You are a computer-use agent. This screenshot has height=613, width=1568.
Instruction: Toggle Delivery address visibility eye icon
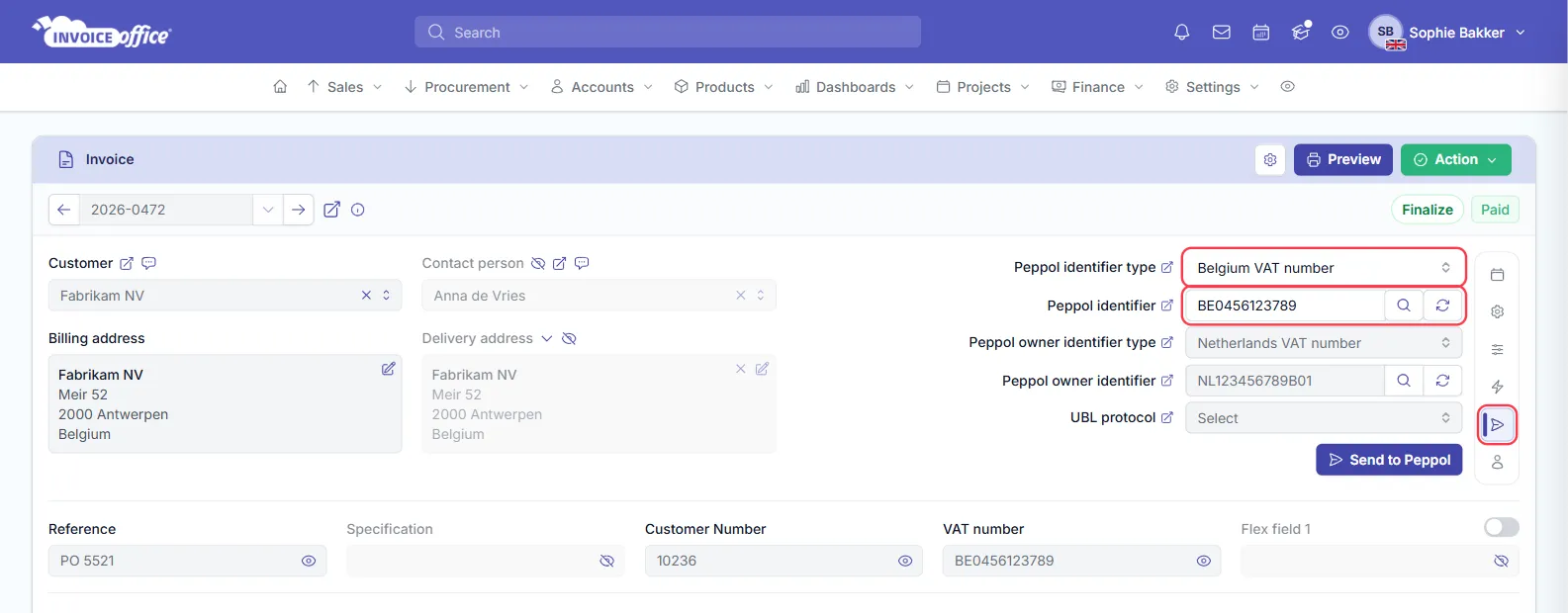(569, 338)
